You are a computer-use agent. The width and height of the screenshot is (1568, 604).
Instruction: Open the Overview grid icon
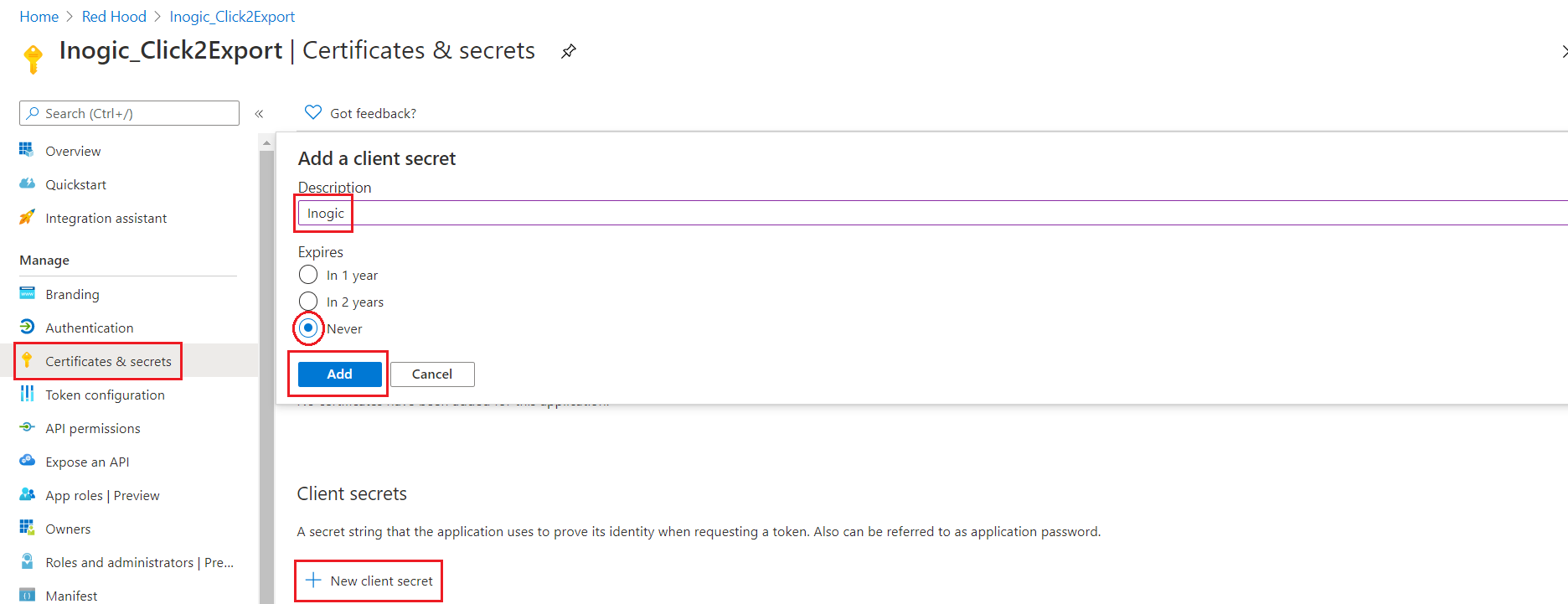27,150
